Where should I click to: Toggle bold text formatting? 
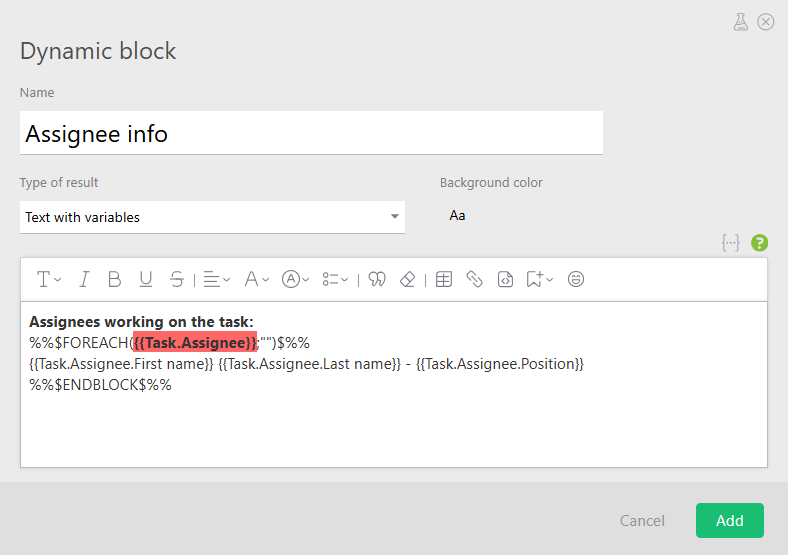pos(114,280)
